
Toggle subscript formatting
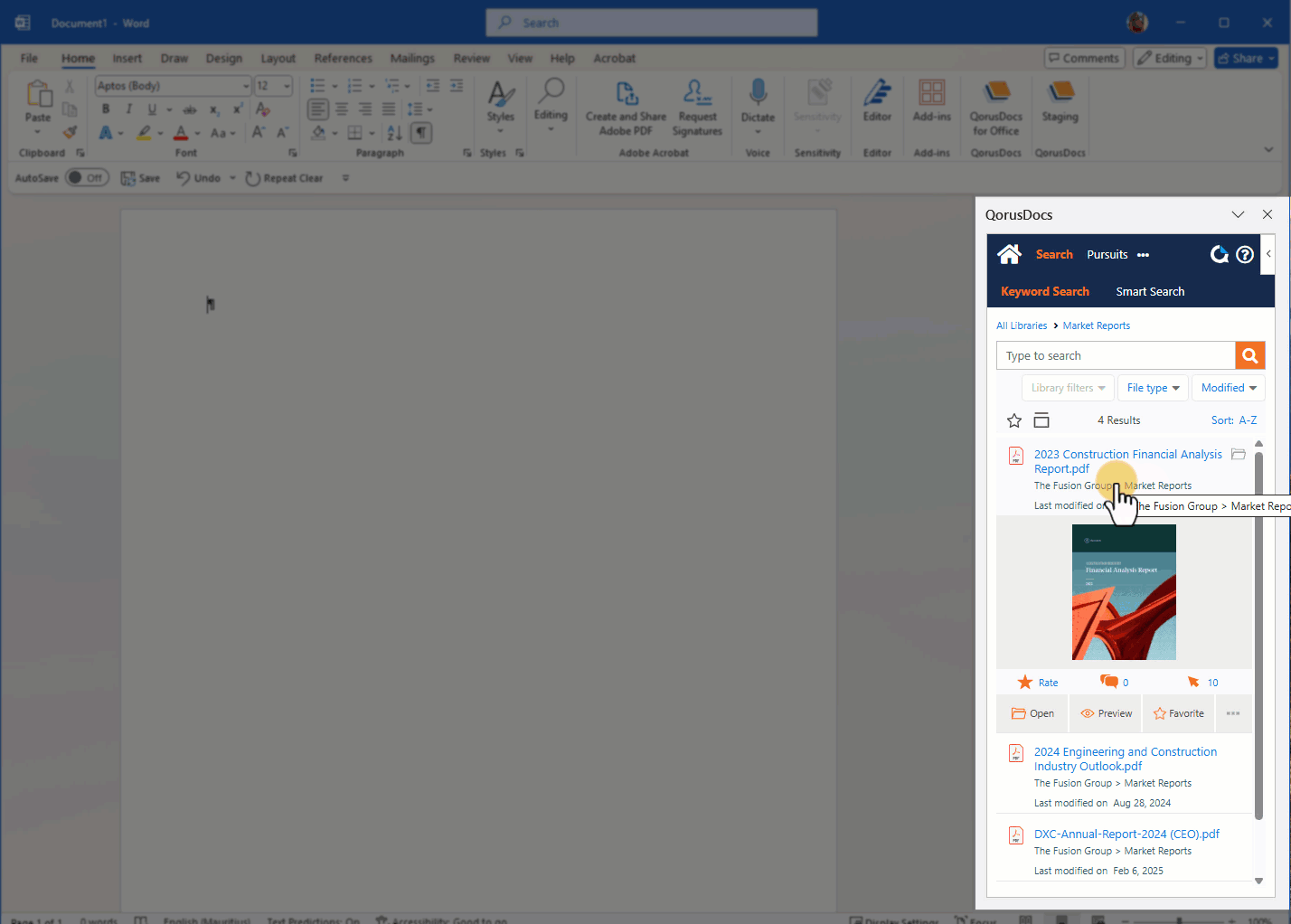tap(214, 109)
